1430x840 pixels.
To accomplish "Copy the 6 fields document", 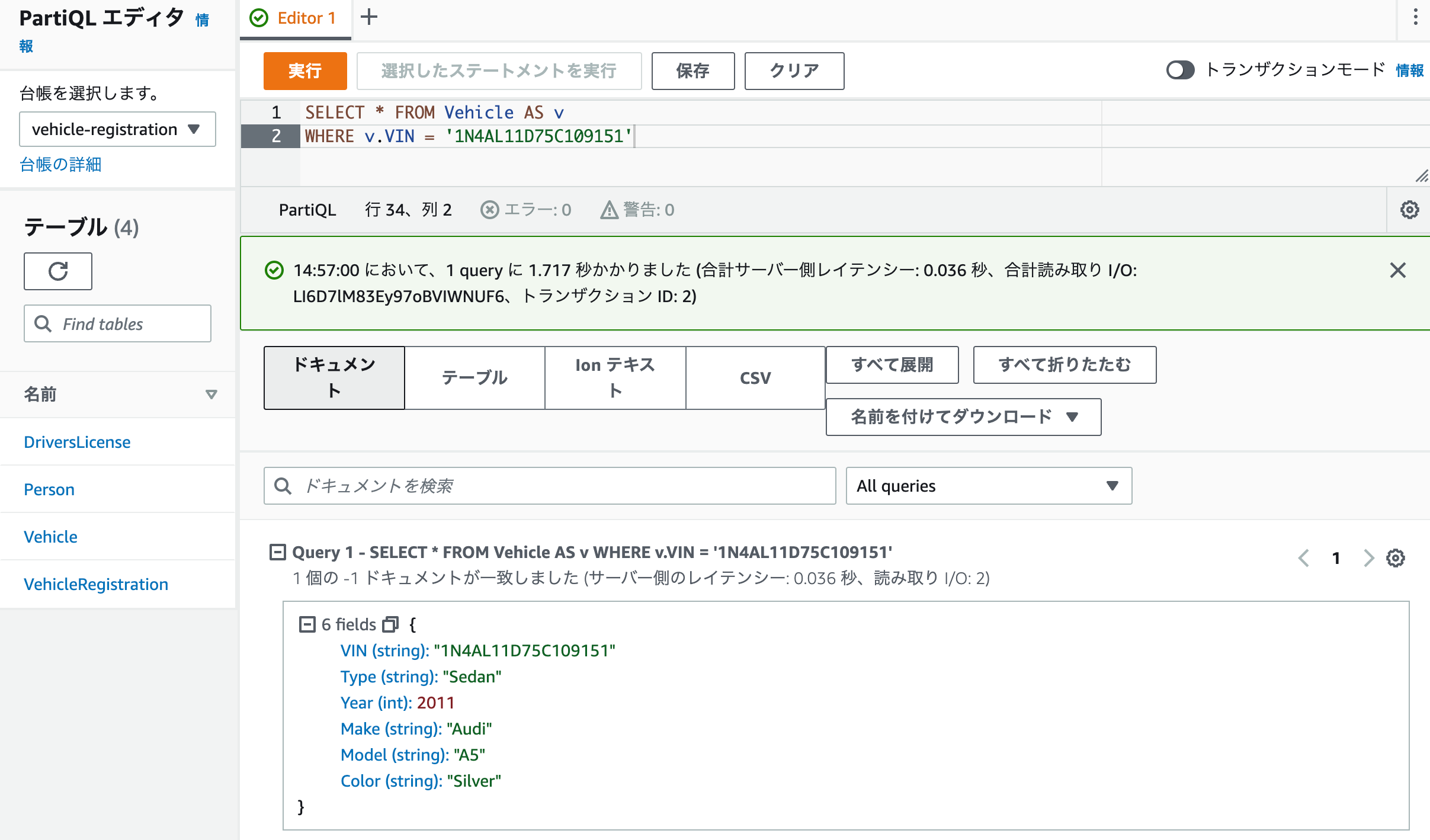I will (390, 624).
